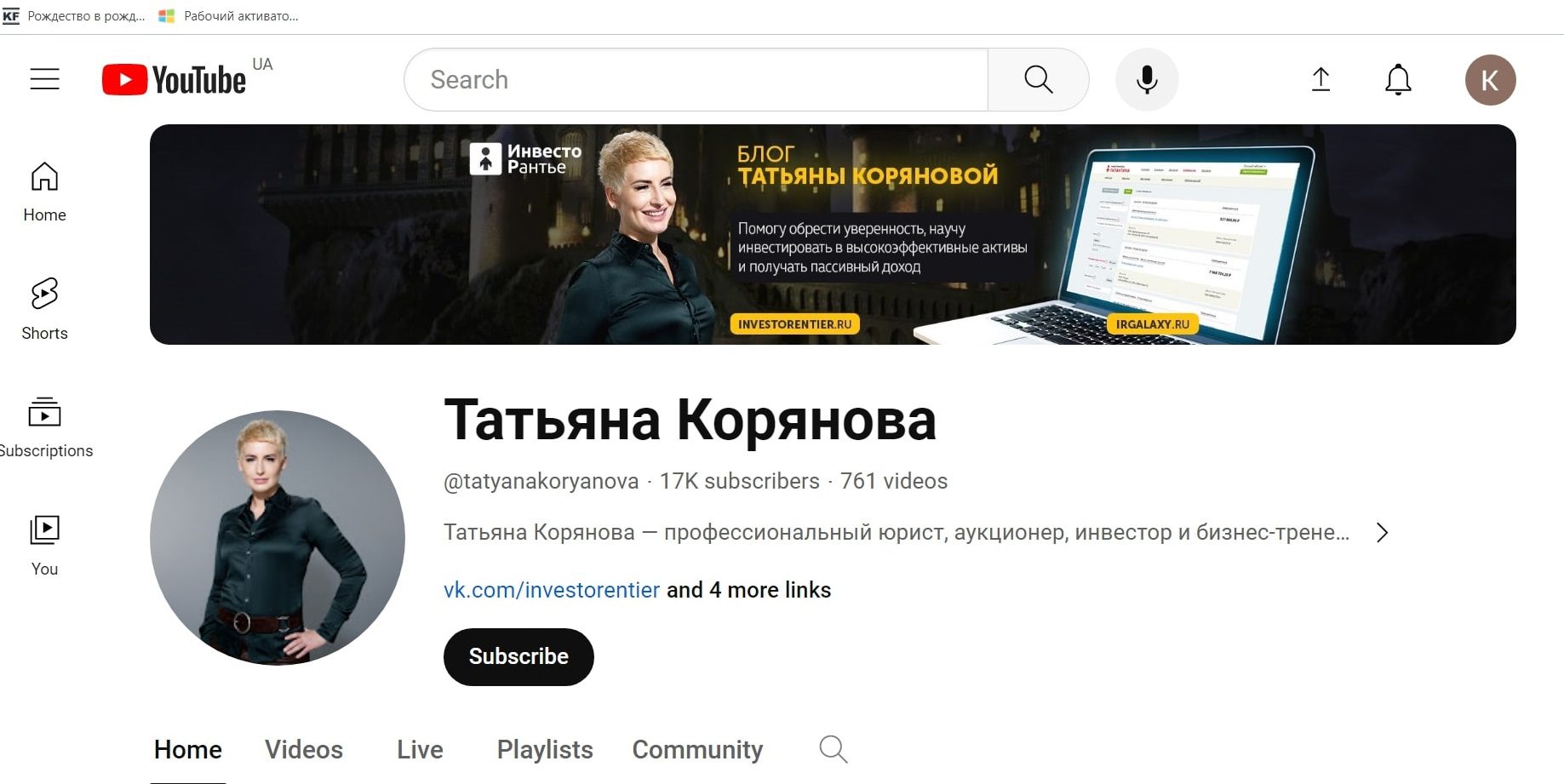1564x784 pixels.
Task: Open the account avatar K menu
Action: pyautogui.click(x=1490, y=80)
